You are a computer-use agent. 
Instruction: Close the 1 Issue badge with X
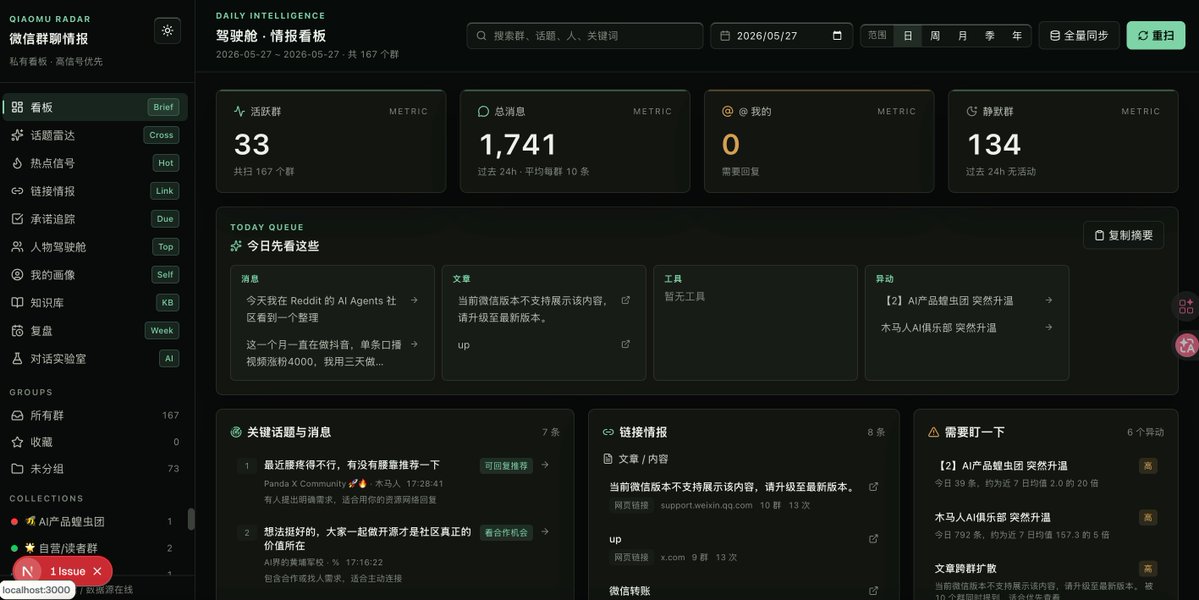coord(97,571)
